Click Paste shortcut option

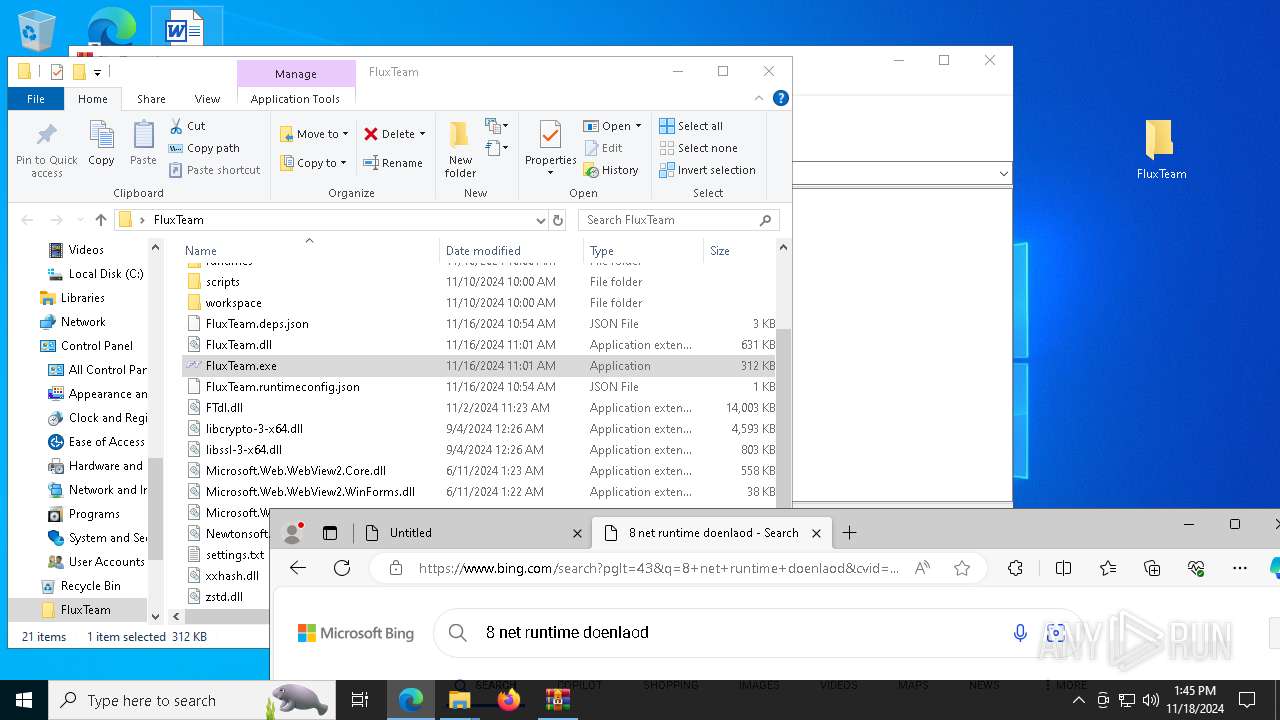coord(214,170)
